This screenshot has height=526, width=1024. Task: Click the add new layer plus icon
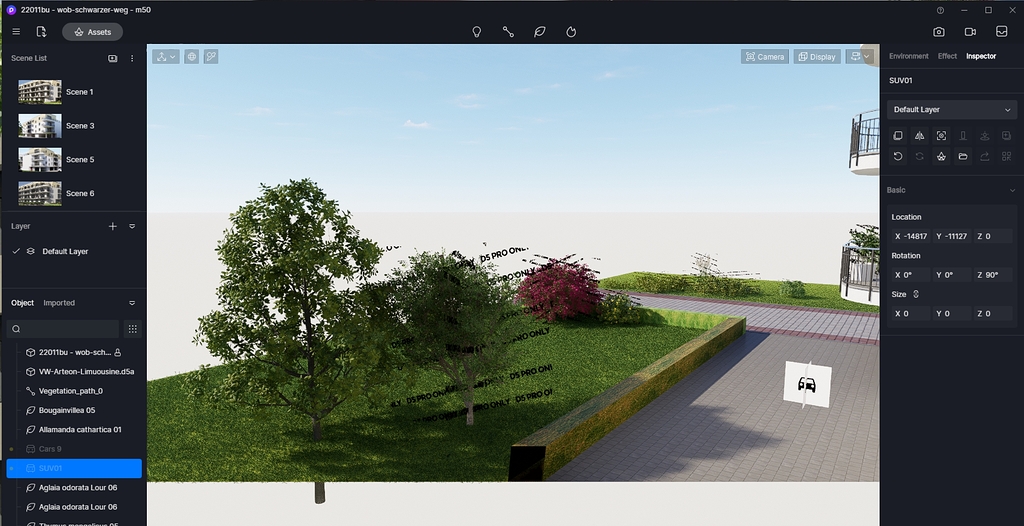click(112, 226)
